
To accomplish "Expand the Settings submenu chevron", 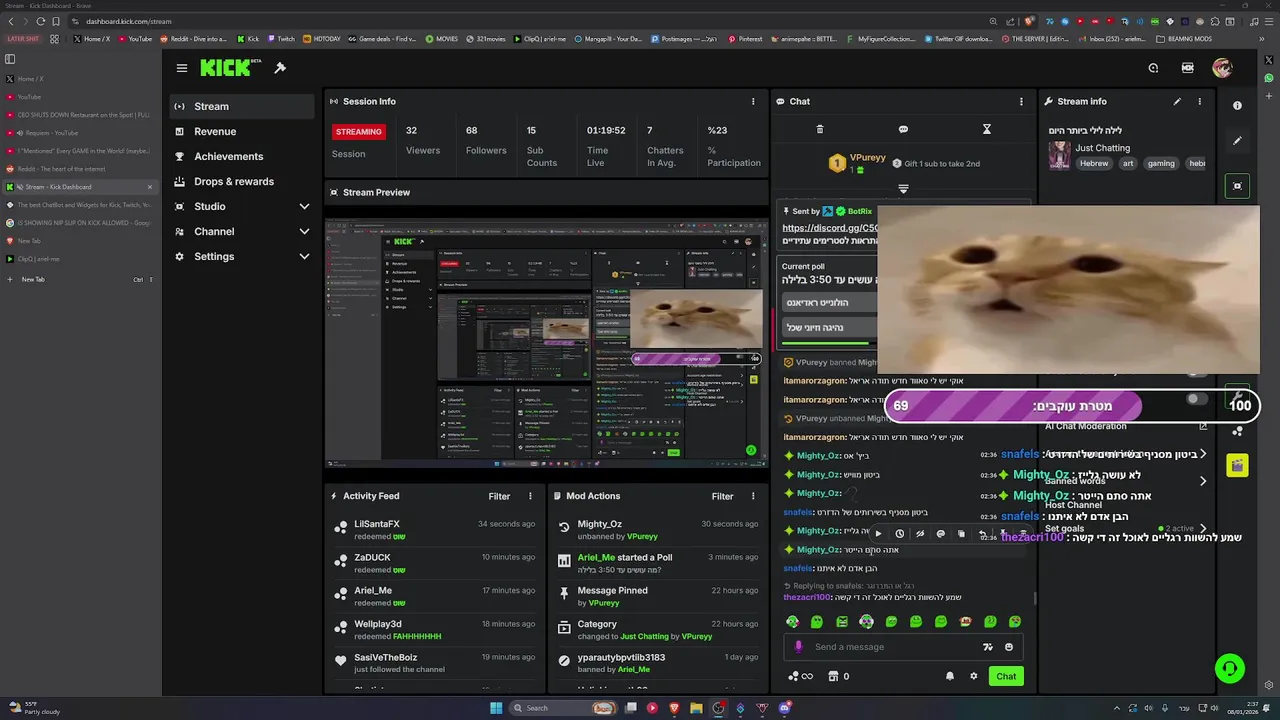I will coord(304,256).
